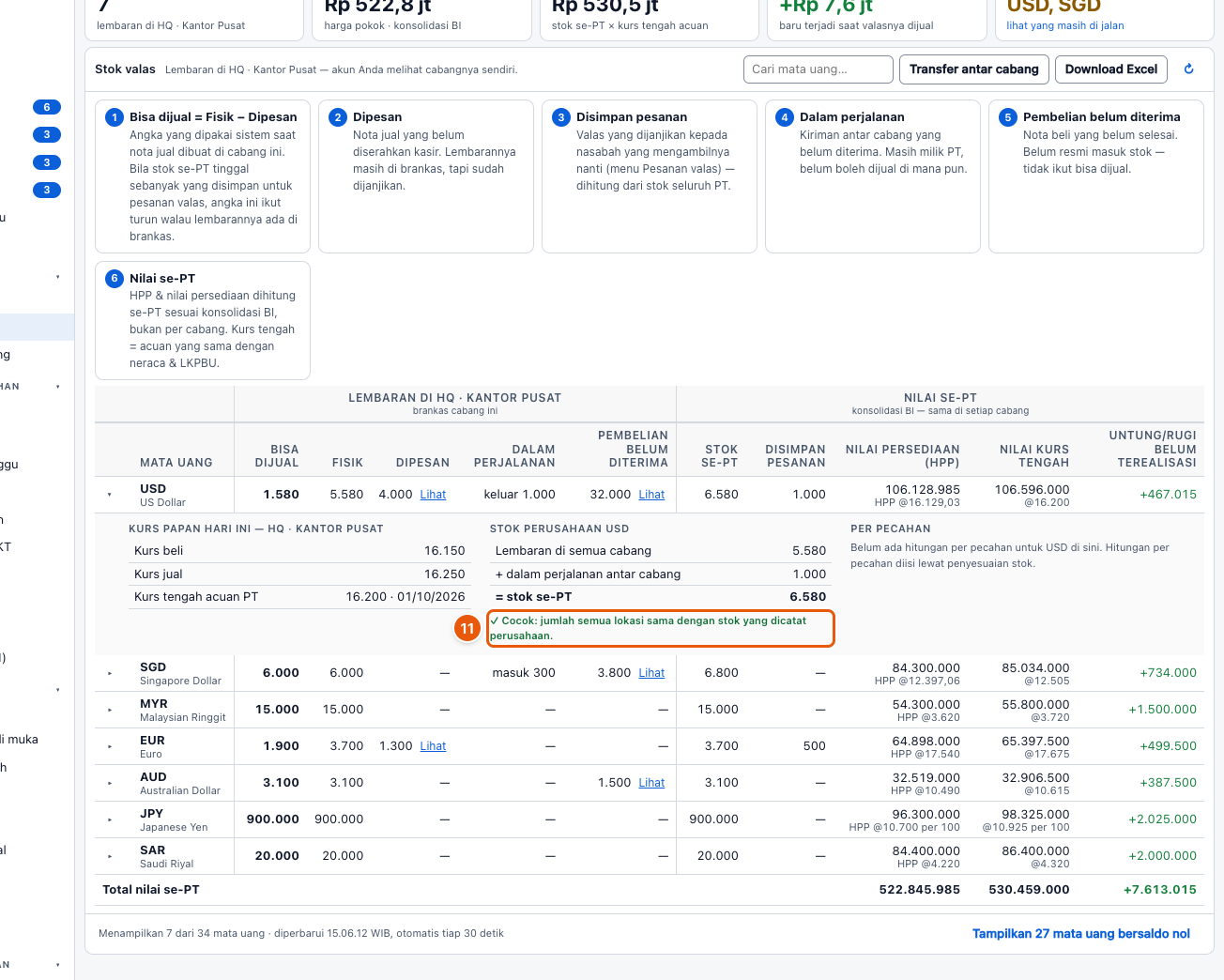Viewport: 1224px width, 980px height.
Task: Click the refresh icon beside Download Excel
Action: pos(1189,69)
